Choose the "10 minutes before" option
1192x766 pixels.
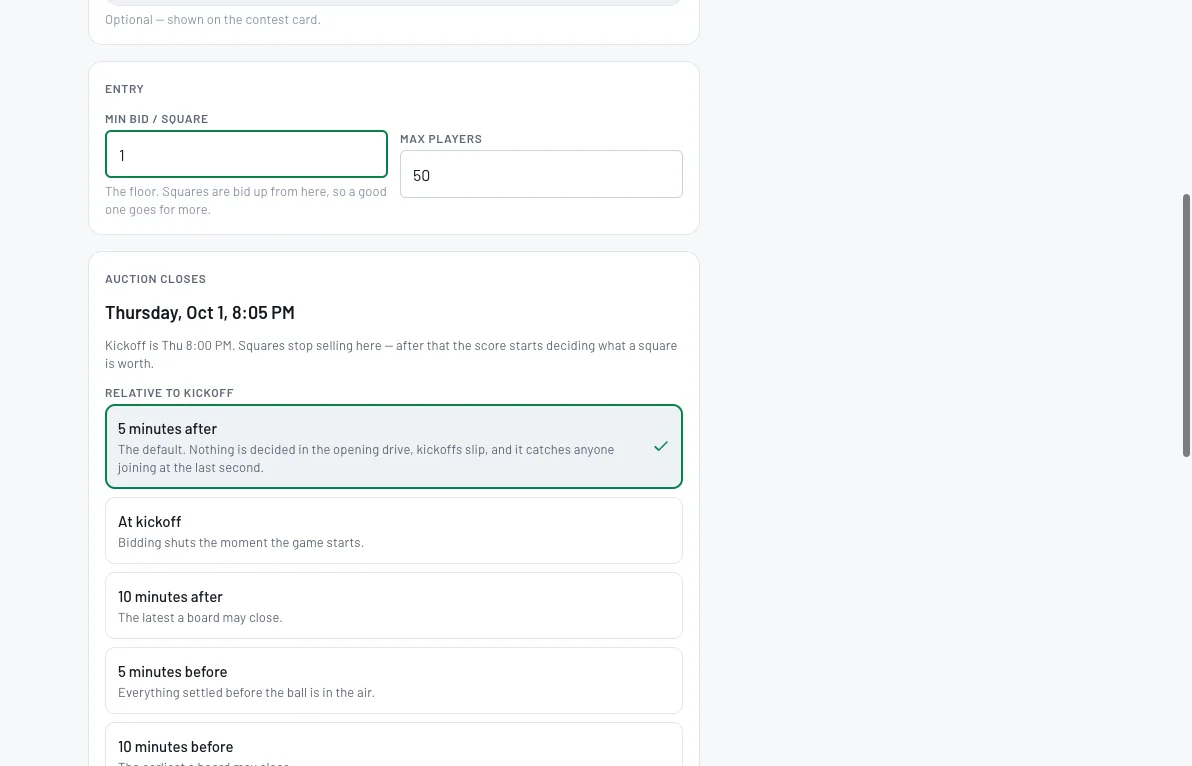pyautogui.click(x=394, y=745)
